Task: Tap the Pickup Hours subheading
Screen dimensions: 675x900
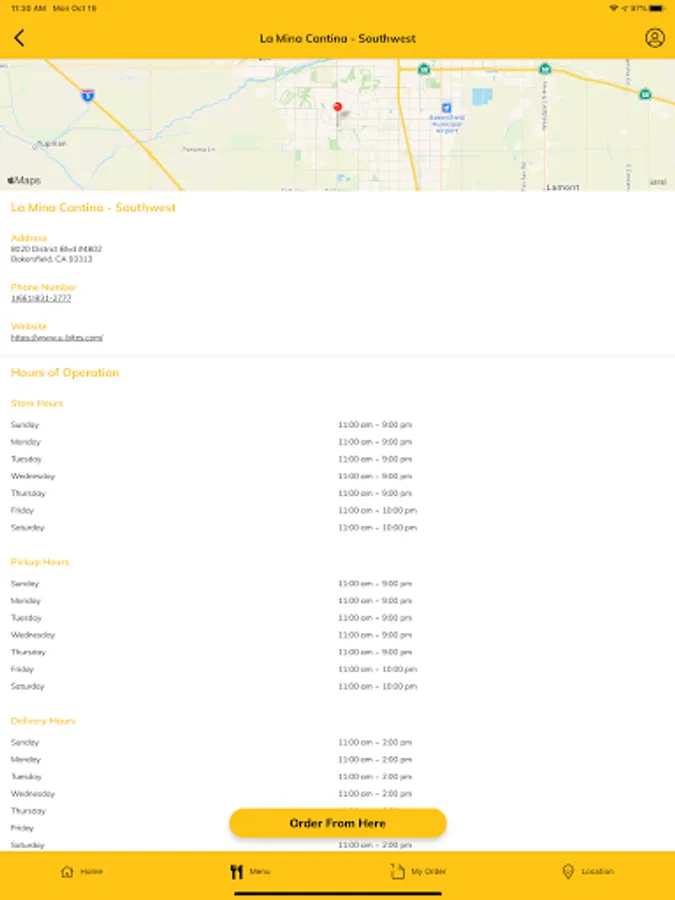Action: click(40, 562)
